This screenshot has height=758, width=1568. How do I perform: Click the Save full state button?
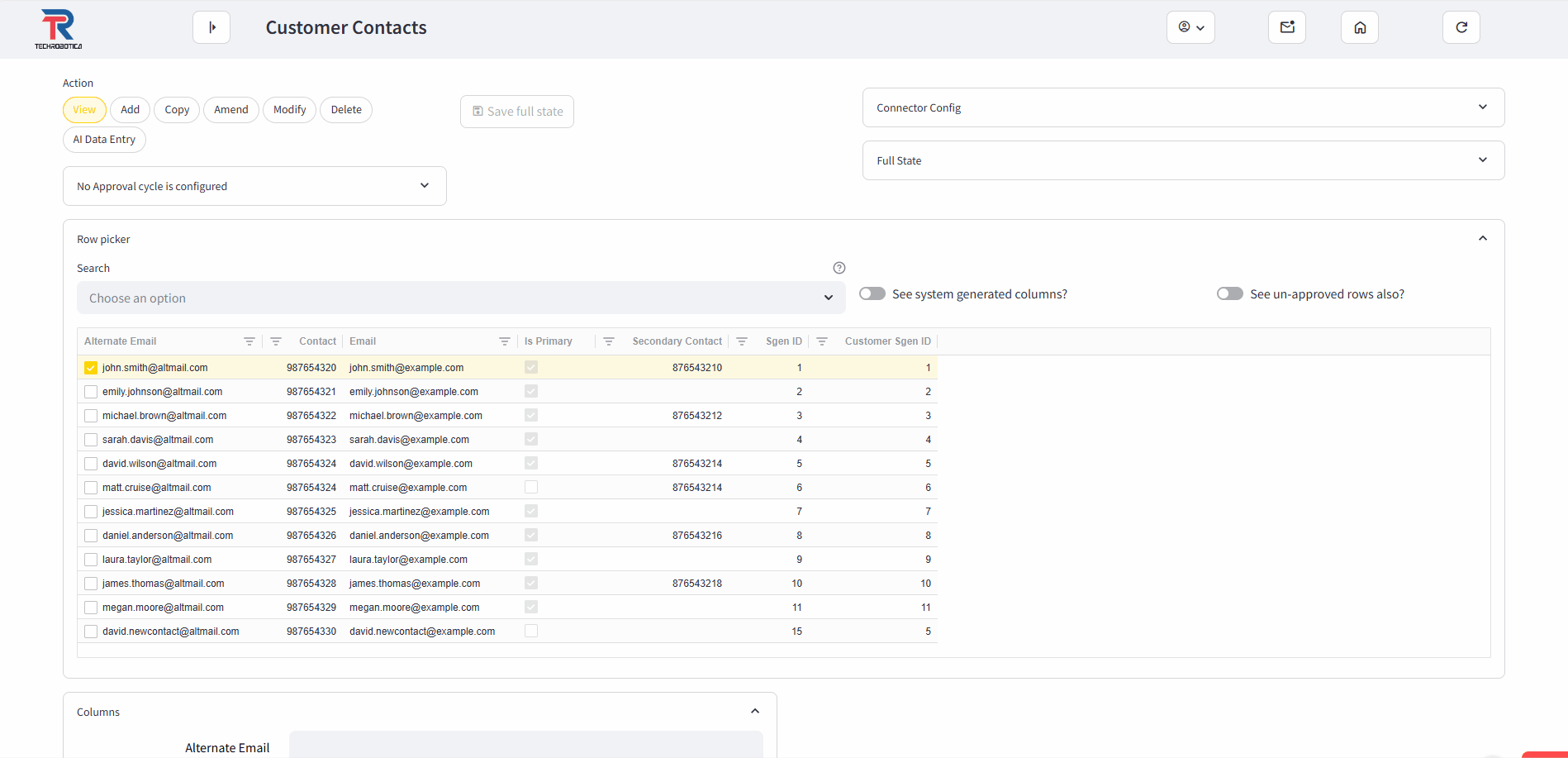coord(517,112)
